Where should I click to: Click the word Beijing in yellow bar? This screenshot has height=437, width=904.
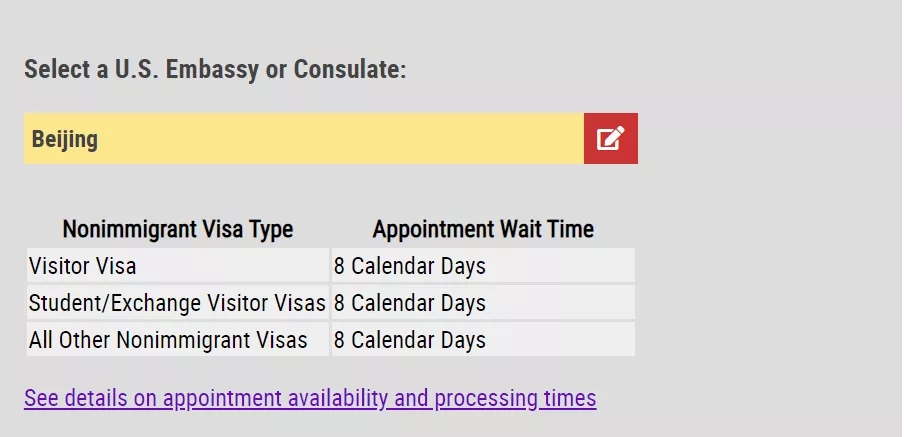coord(65,138)
